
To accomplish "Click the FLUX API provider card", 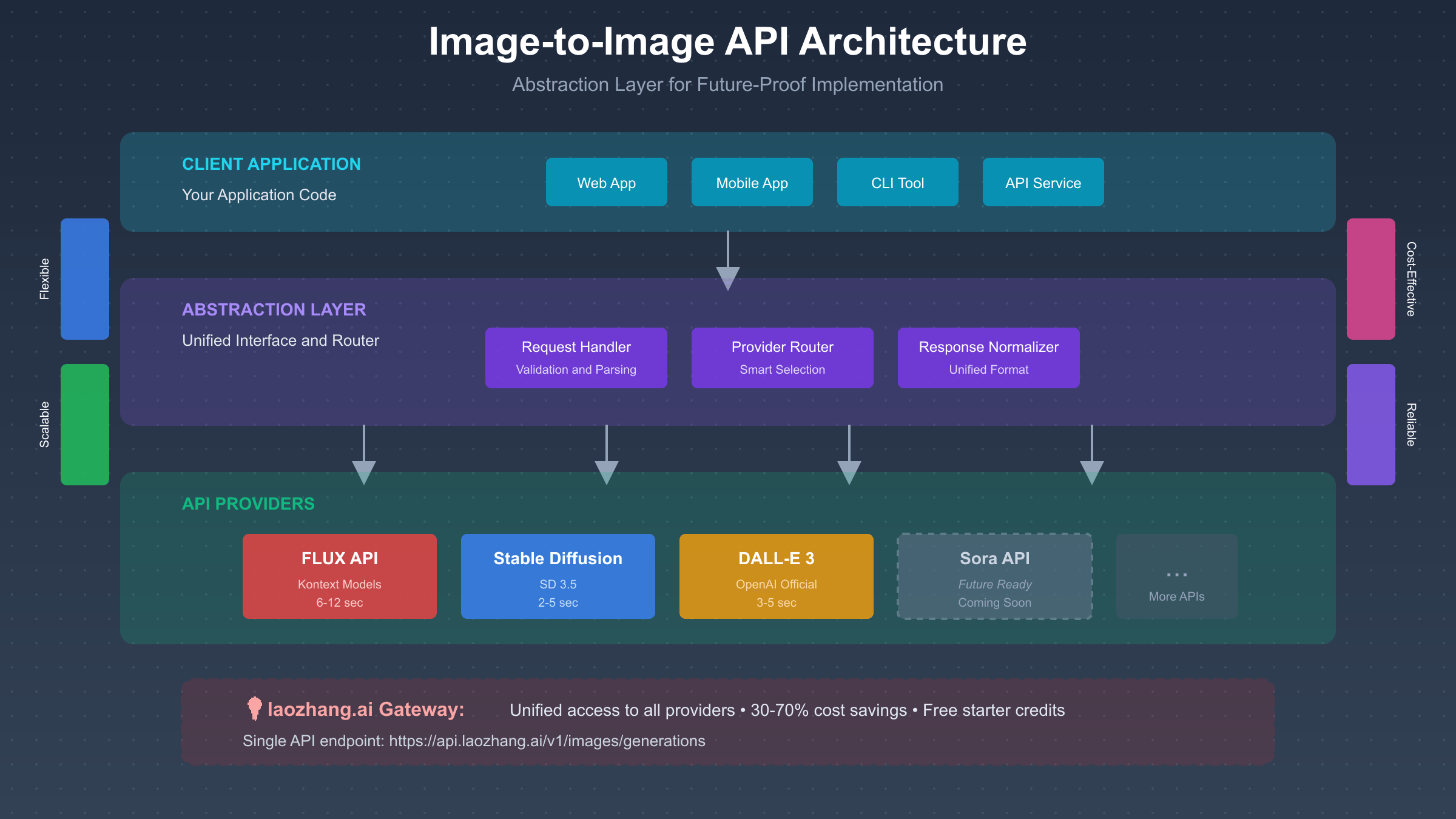I will 340,576.
